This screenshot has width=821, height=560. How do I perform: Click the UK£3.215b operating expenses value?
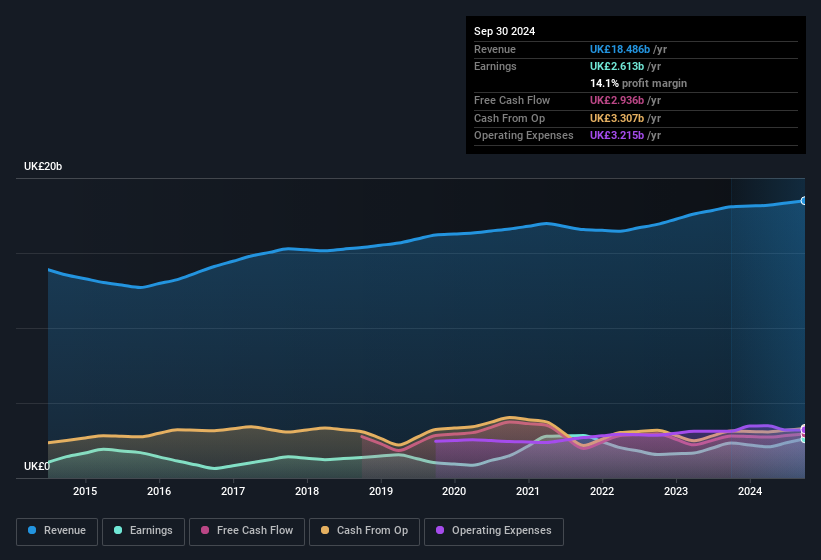click(617, 135)
